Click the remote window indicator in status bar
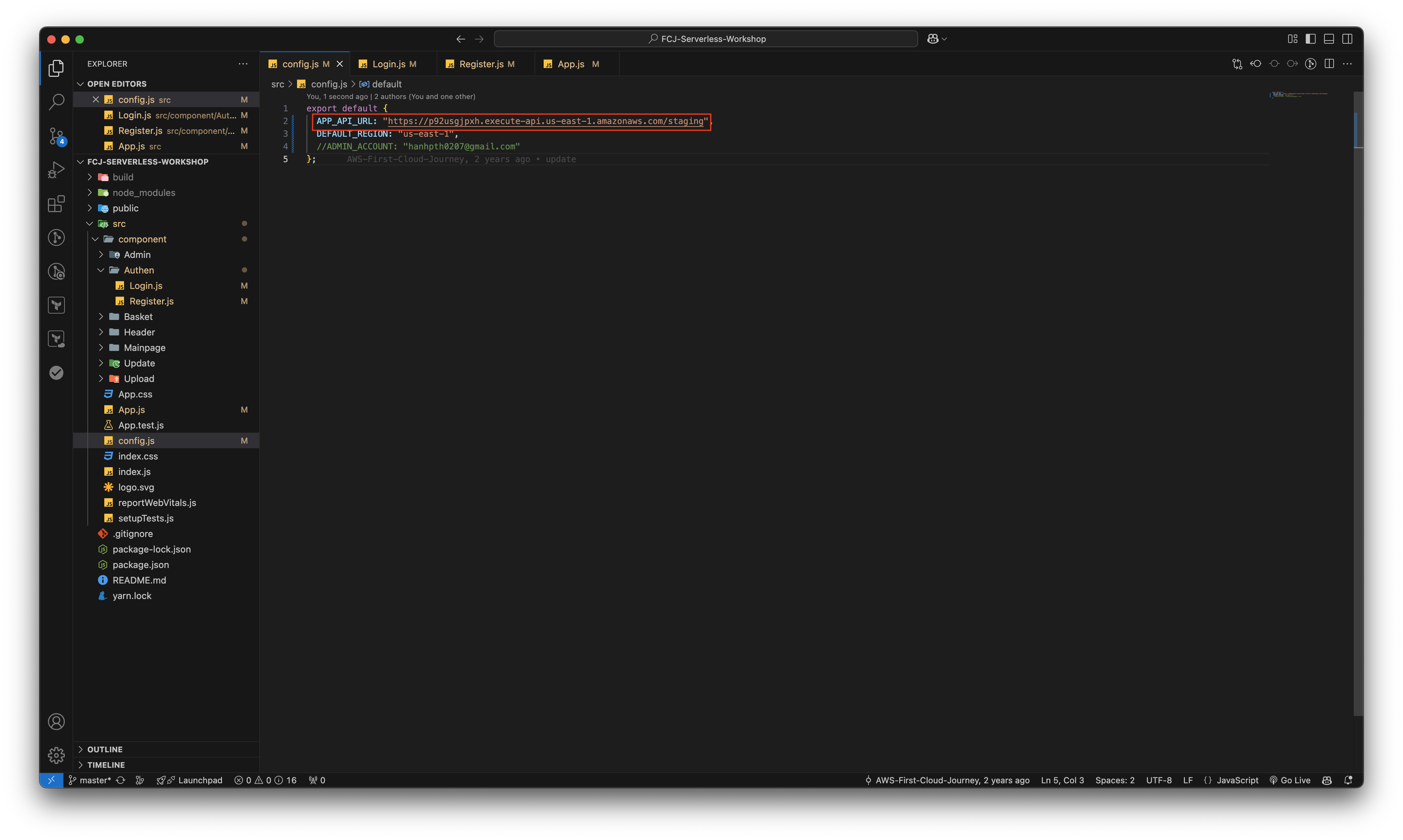 pyautogui.click(x=51, y=780)
